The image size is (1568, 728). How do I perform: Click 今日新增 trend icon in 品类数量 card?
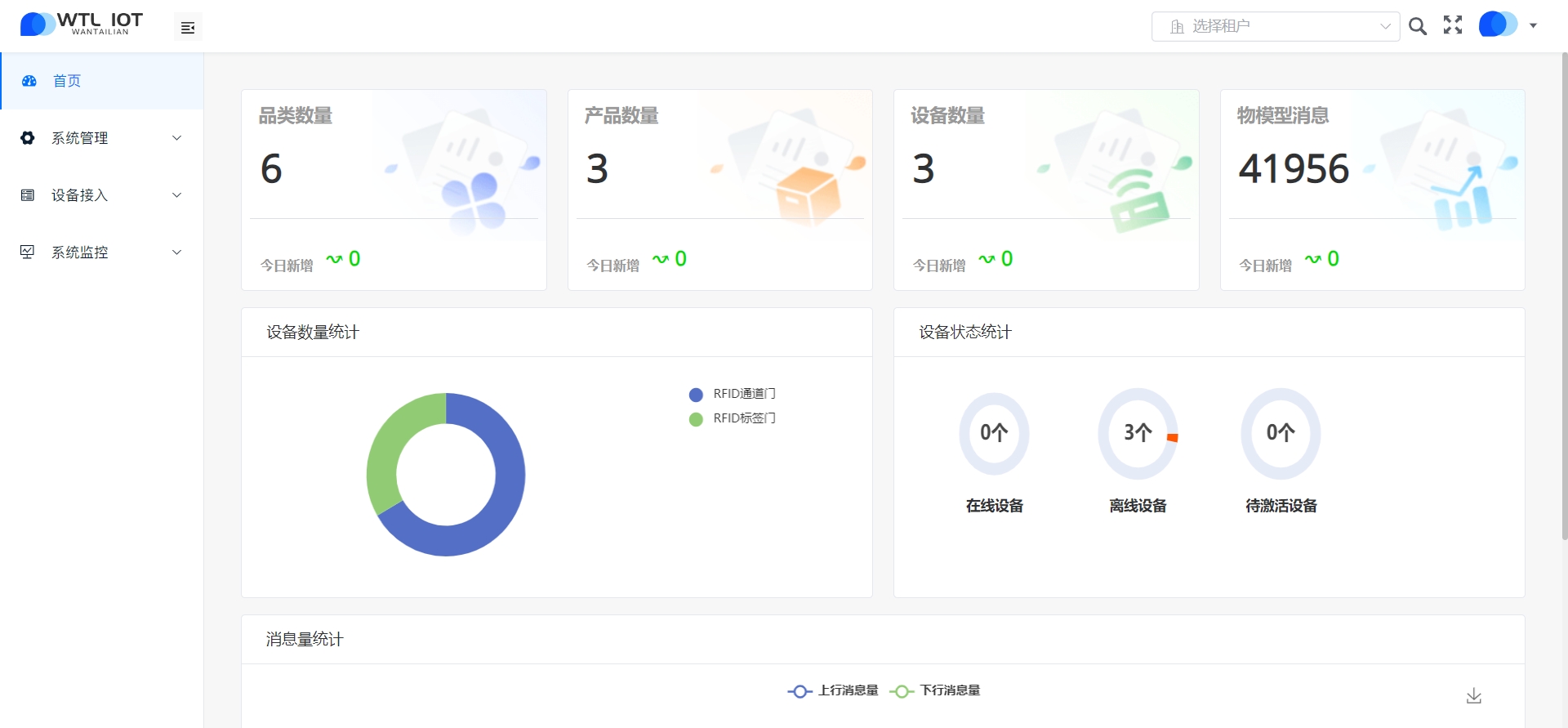(x=334, y=259)
